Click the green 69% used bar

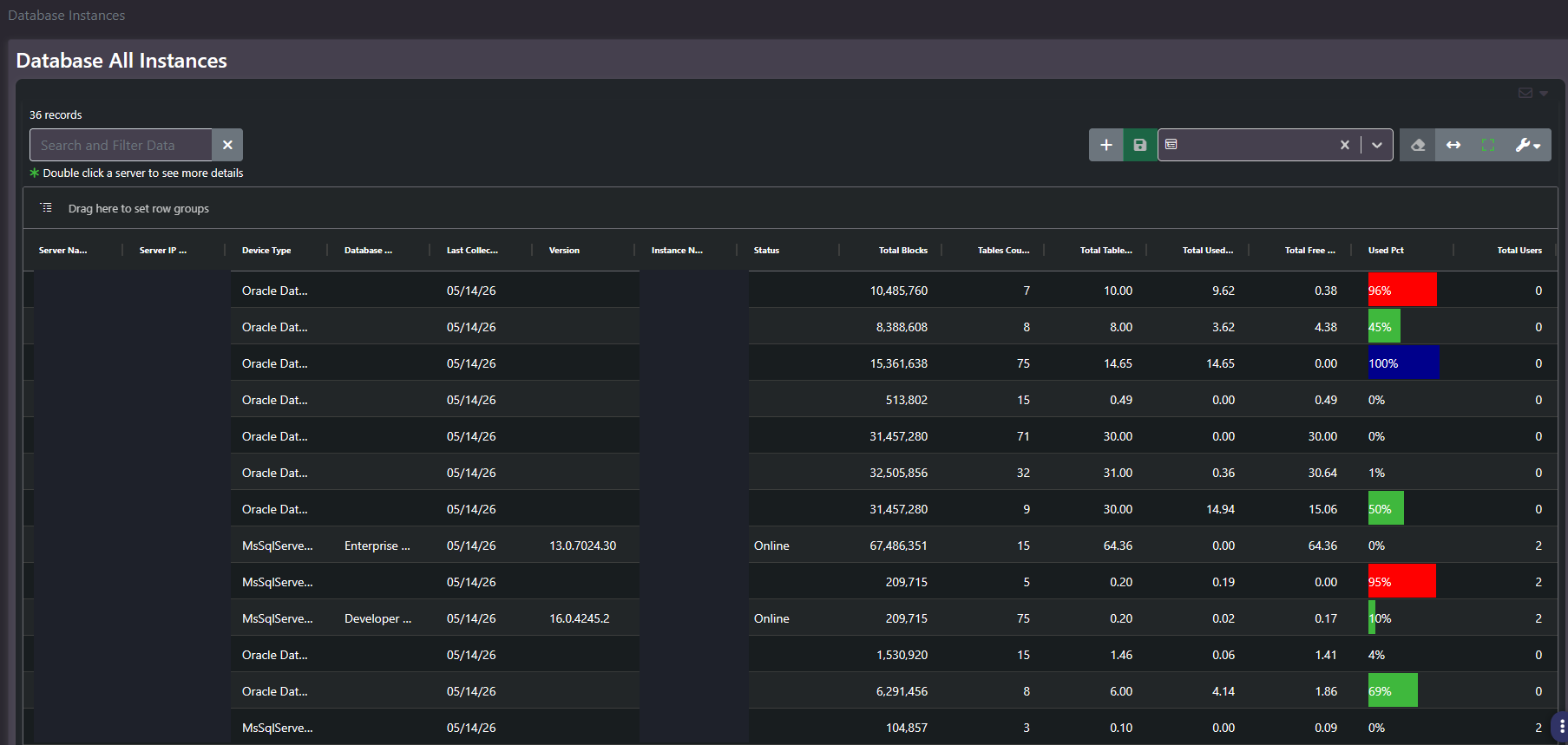point(1393,690)
